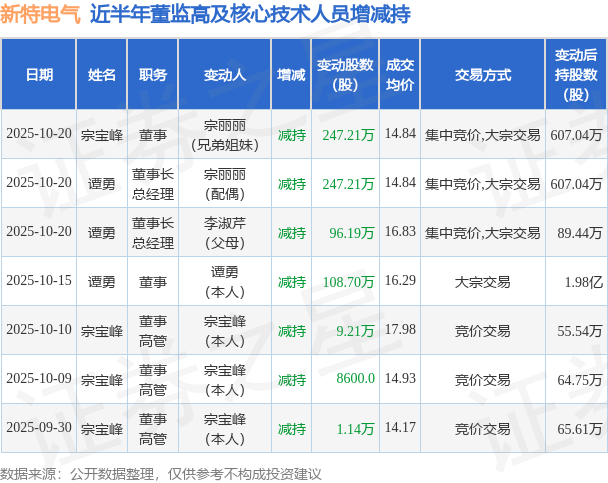Viewport: 608px width, 483px height.
Task: Click the average price 16.83
Action: click(x=400, y=231)
